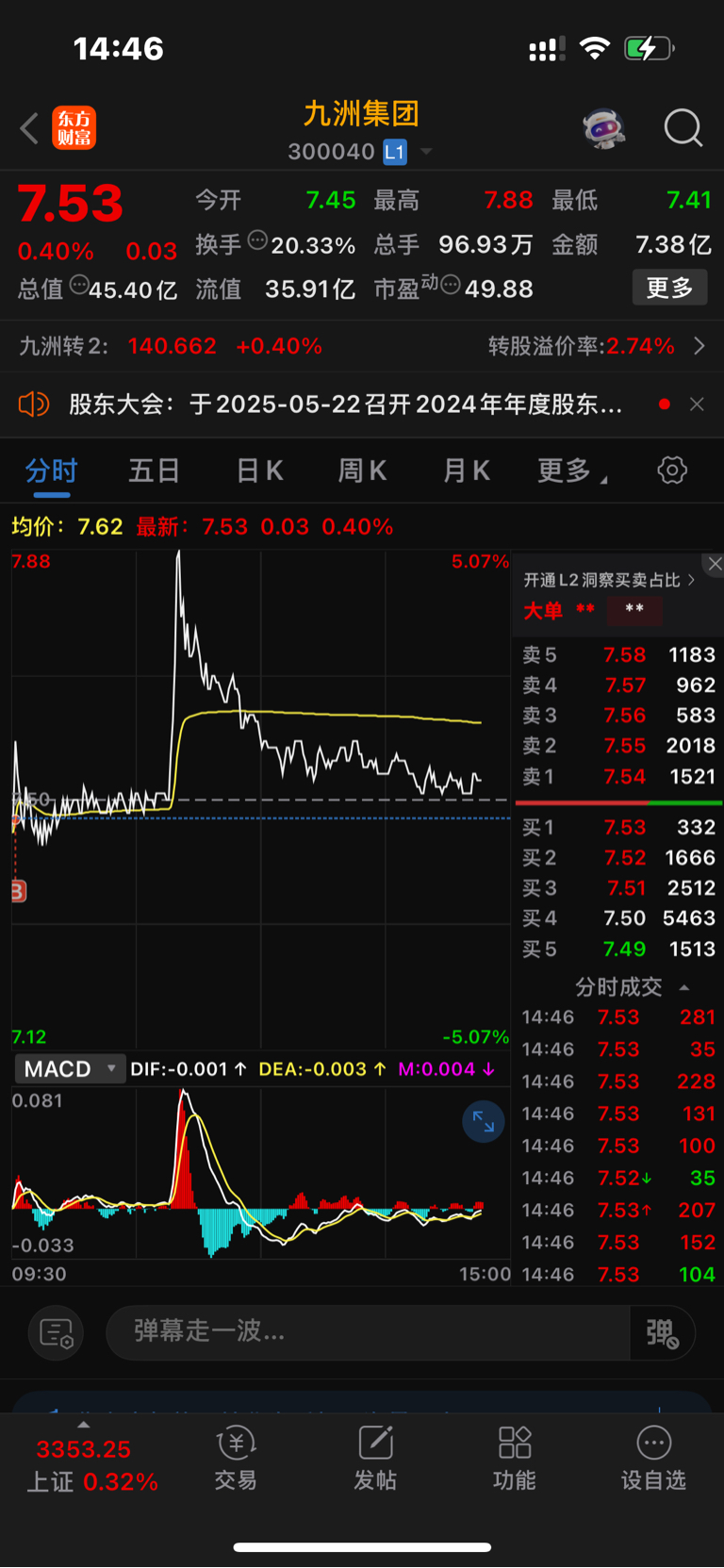Tap the MACD histogram sub-chart
This screenshot has width=724, height=1568.
260,1173
